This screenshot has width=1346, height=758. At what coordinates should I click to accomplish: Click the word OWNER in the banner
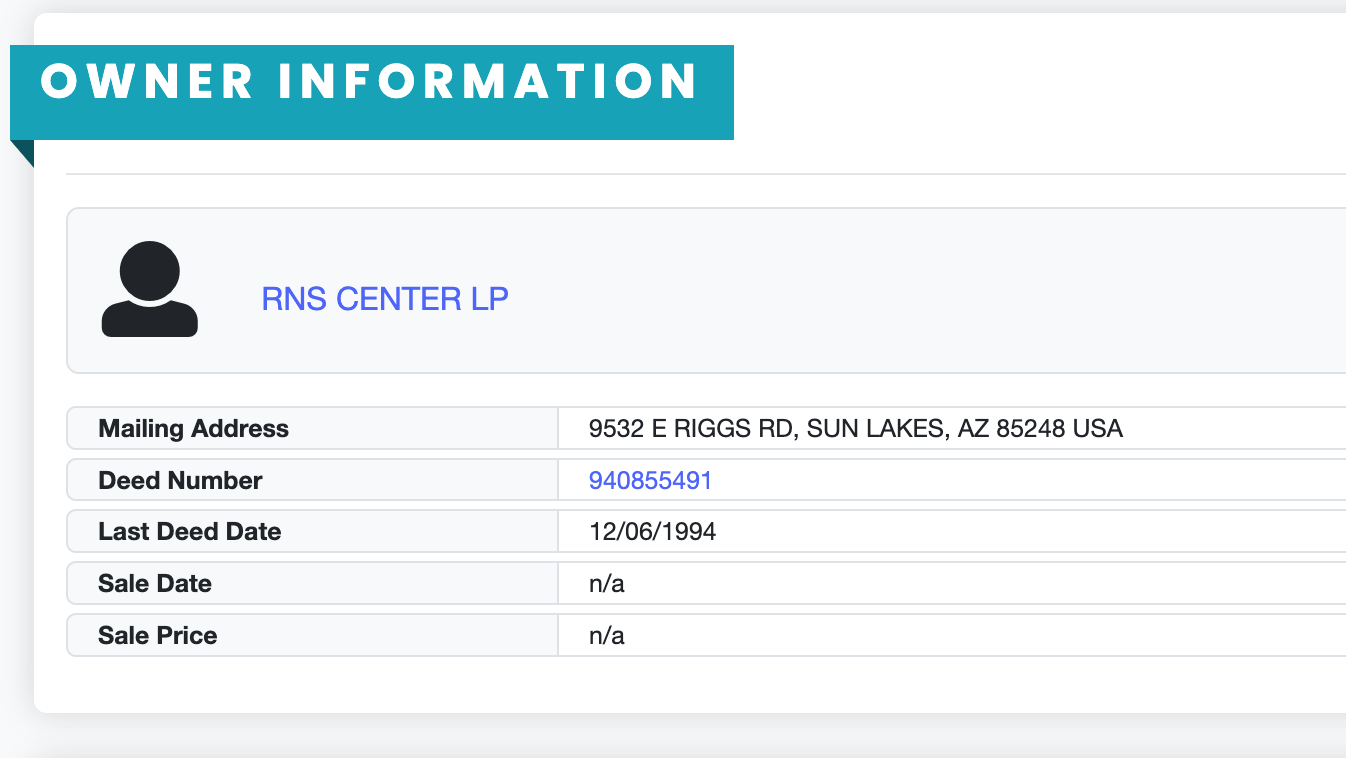point(147,82)
